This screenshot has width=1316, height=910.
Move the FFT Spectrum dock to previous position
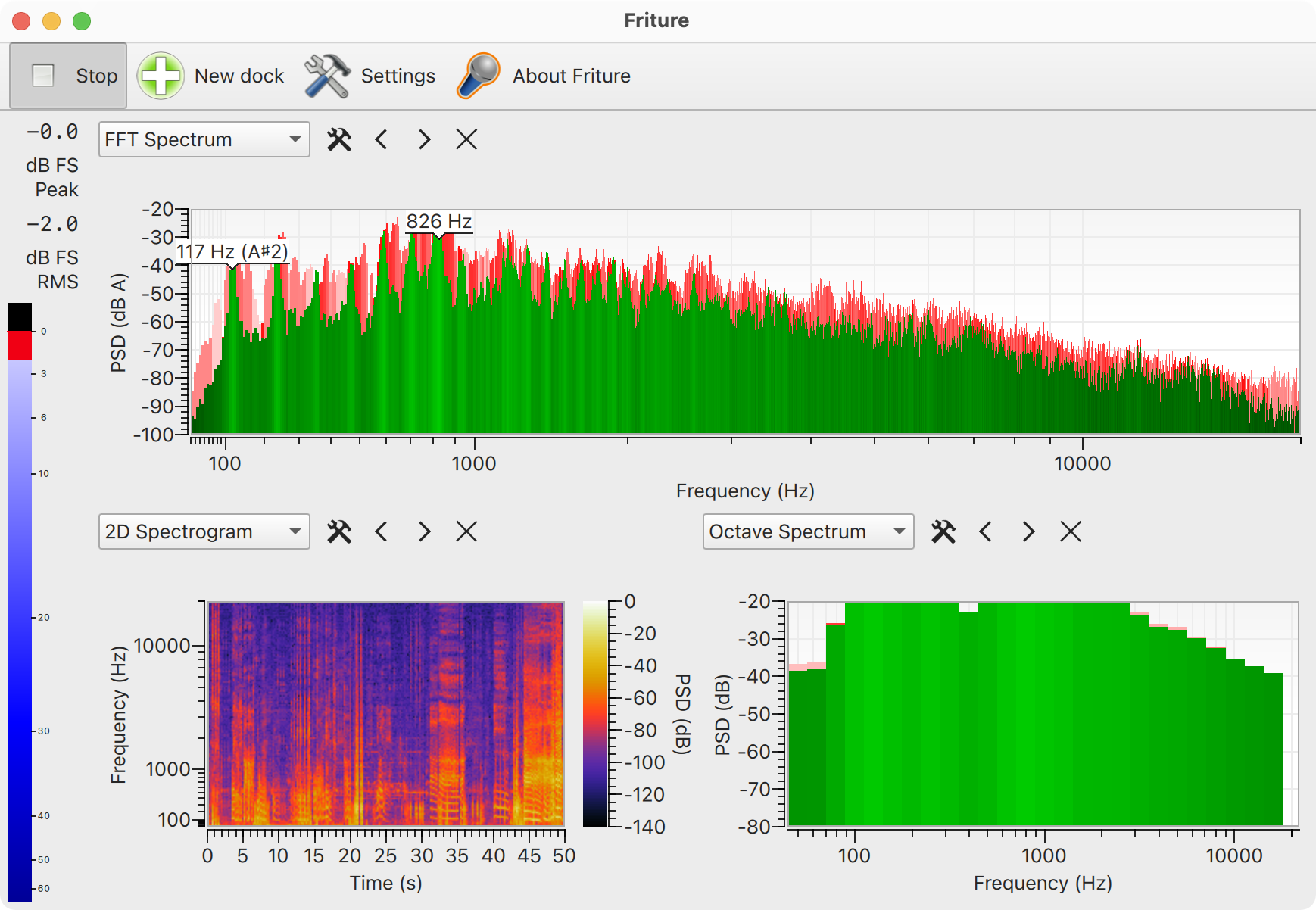[381, 139]
